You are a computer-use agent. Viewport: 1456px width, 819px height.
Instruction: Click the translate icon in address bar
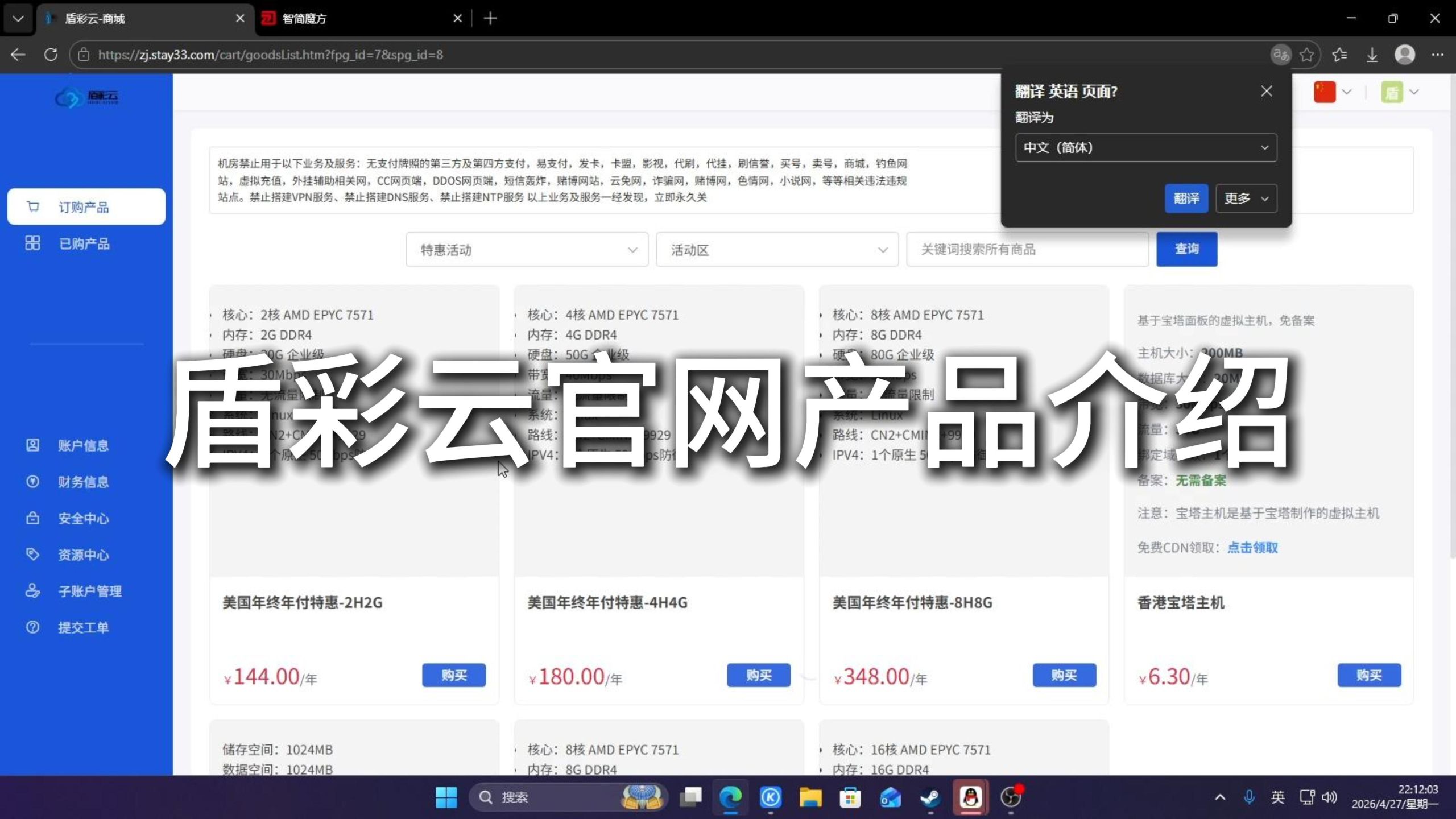pyautogui.click(x=1281, y=55)
